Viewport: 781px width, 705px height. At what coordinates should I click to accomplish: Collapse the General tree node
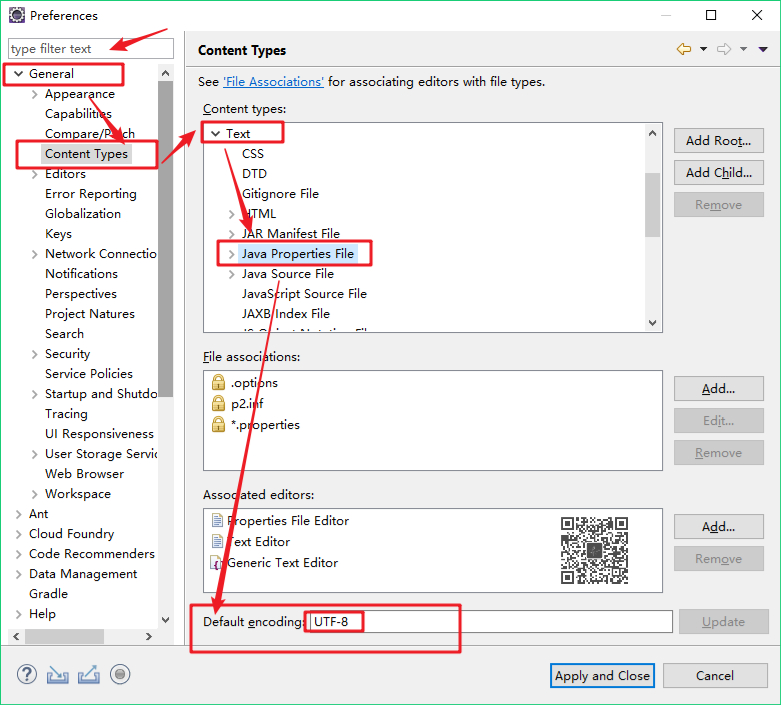tap(18, 74)
